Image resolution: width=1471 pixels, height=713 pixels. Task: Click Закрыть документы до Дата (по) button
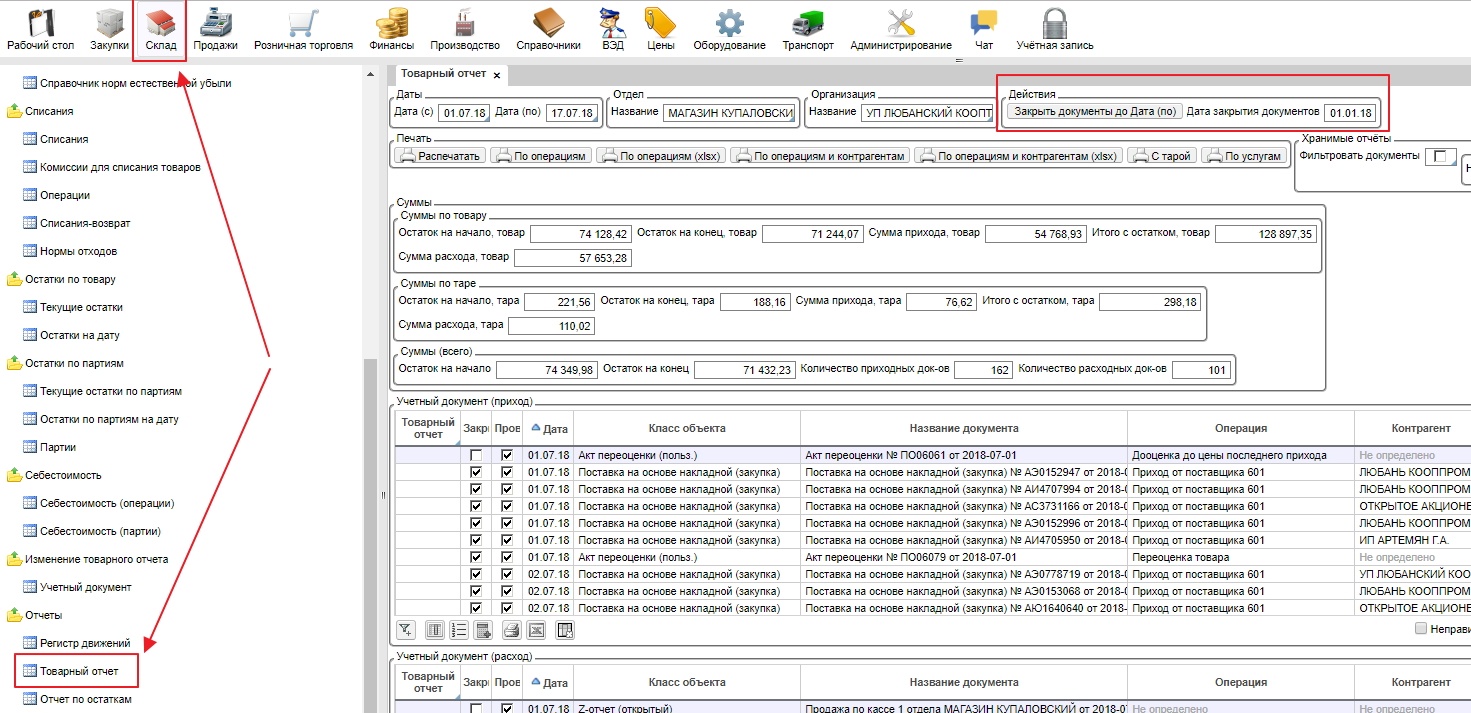pos(1094,112)
